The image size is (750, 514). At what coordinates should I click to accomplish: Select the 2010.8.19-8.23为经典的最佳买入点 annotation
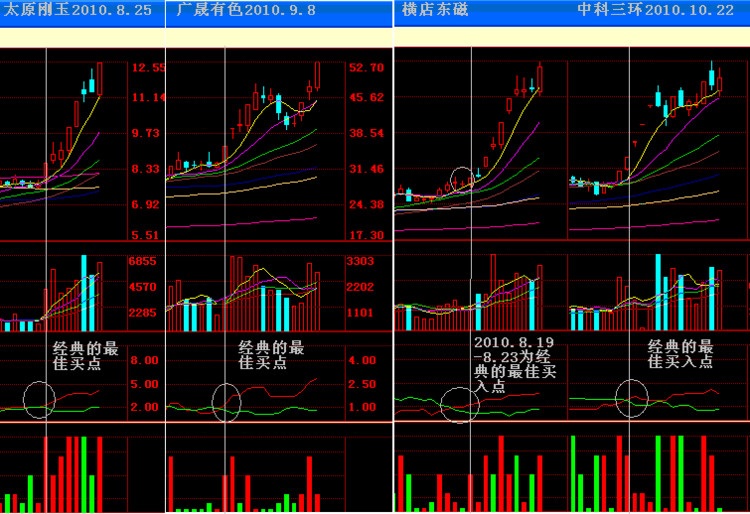click(515, 364)
